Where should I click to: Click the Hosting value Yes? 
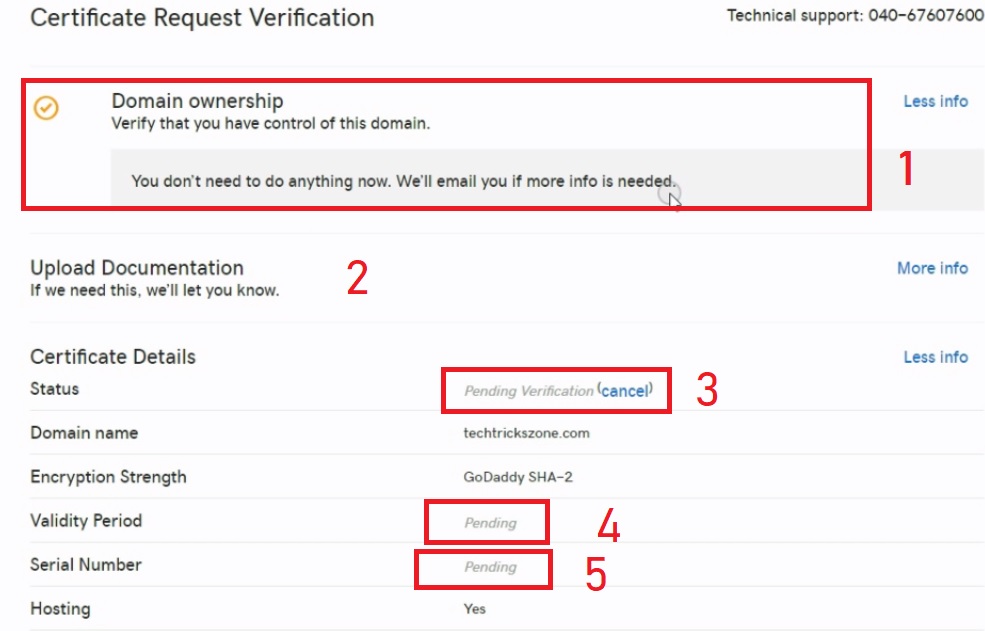coord(474,609)
